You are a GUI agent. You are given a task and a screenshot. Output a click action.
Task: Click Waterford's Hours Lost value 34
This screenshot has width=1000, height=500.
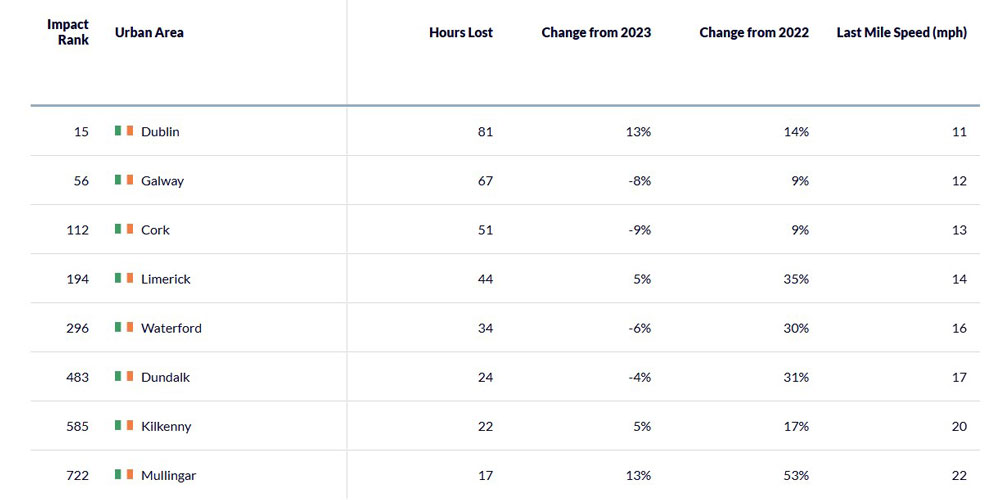485,327
